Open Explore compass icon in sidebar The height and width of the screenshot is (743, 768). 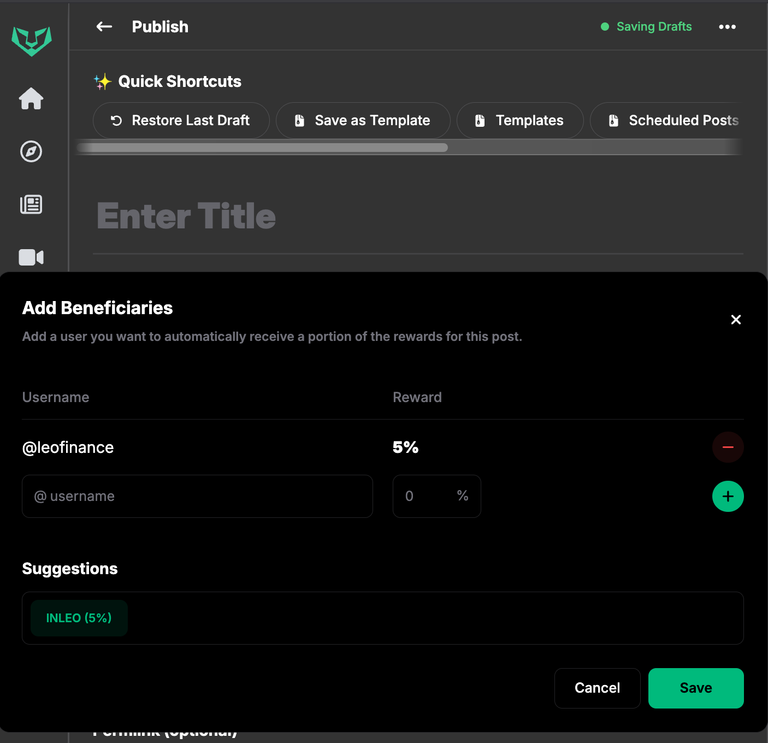(x=31, y=151)
